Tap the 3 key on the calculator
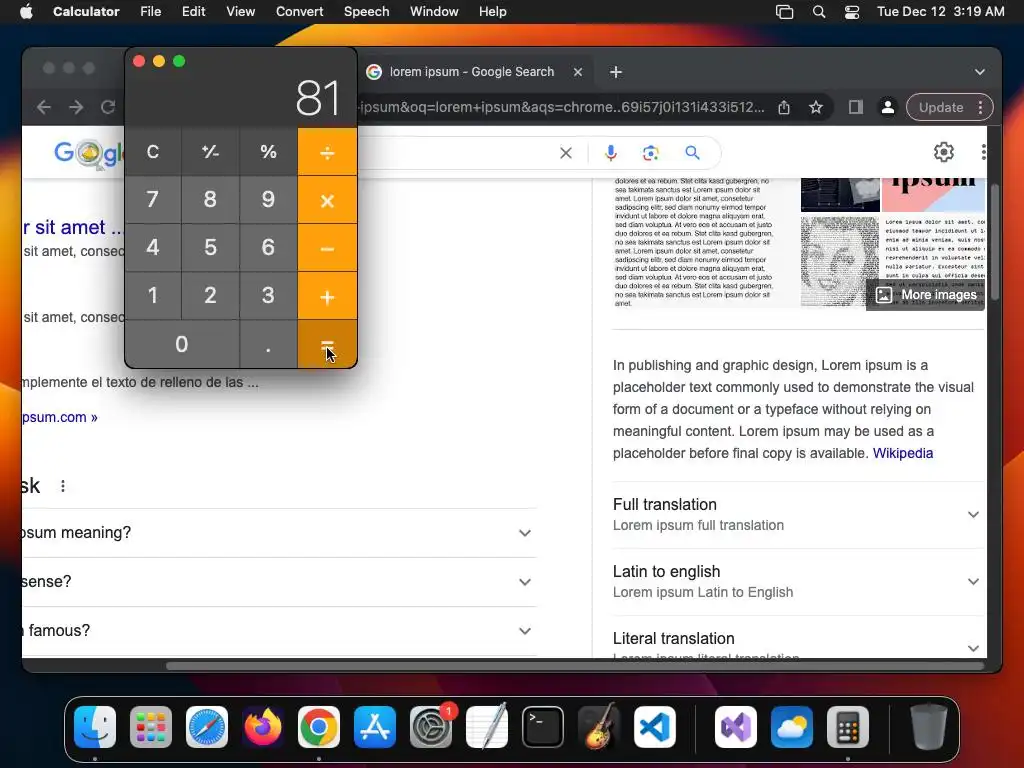1024x768 pixels. click(x=268, y=296)
